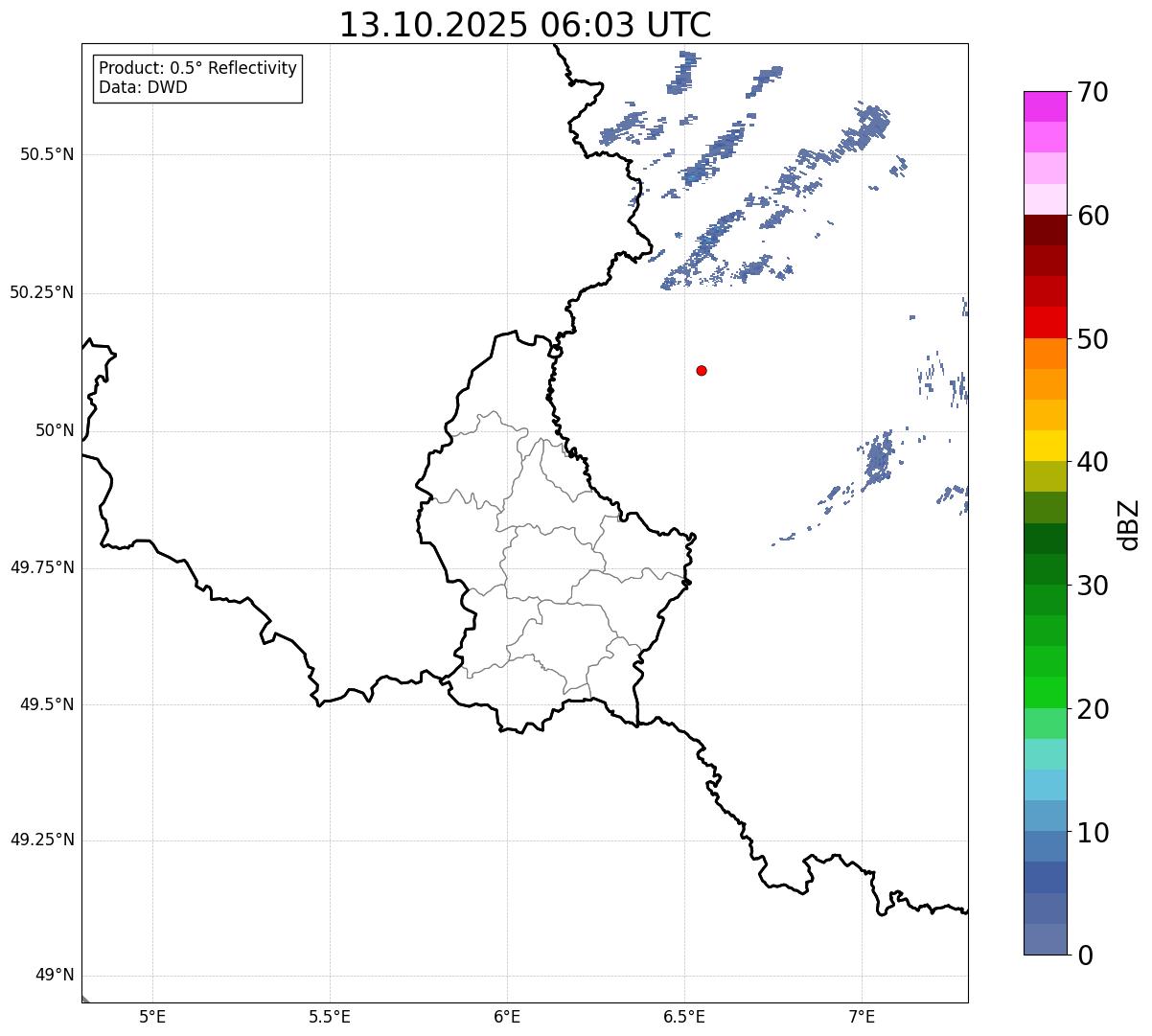Click the yellow colorbar segment at 40 dBZ
The width and height of the screenshot is (1152, 1036).
pyautogui.click(x=1045, y=447)
